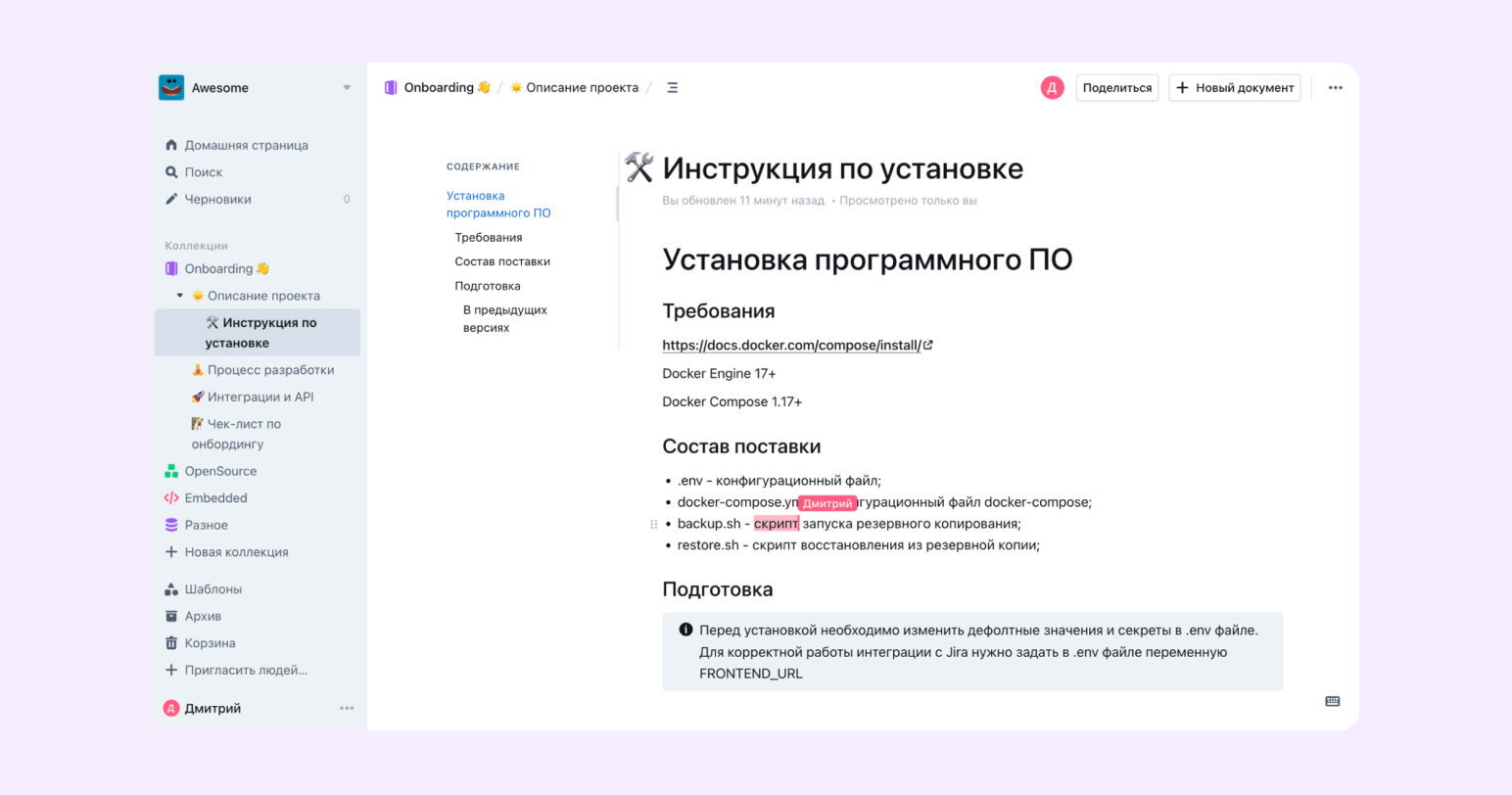Screen dimensions: 1512x795
Task: Open Корзина trash
Action: (211, 643)
